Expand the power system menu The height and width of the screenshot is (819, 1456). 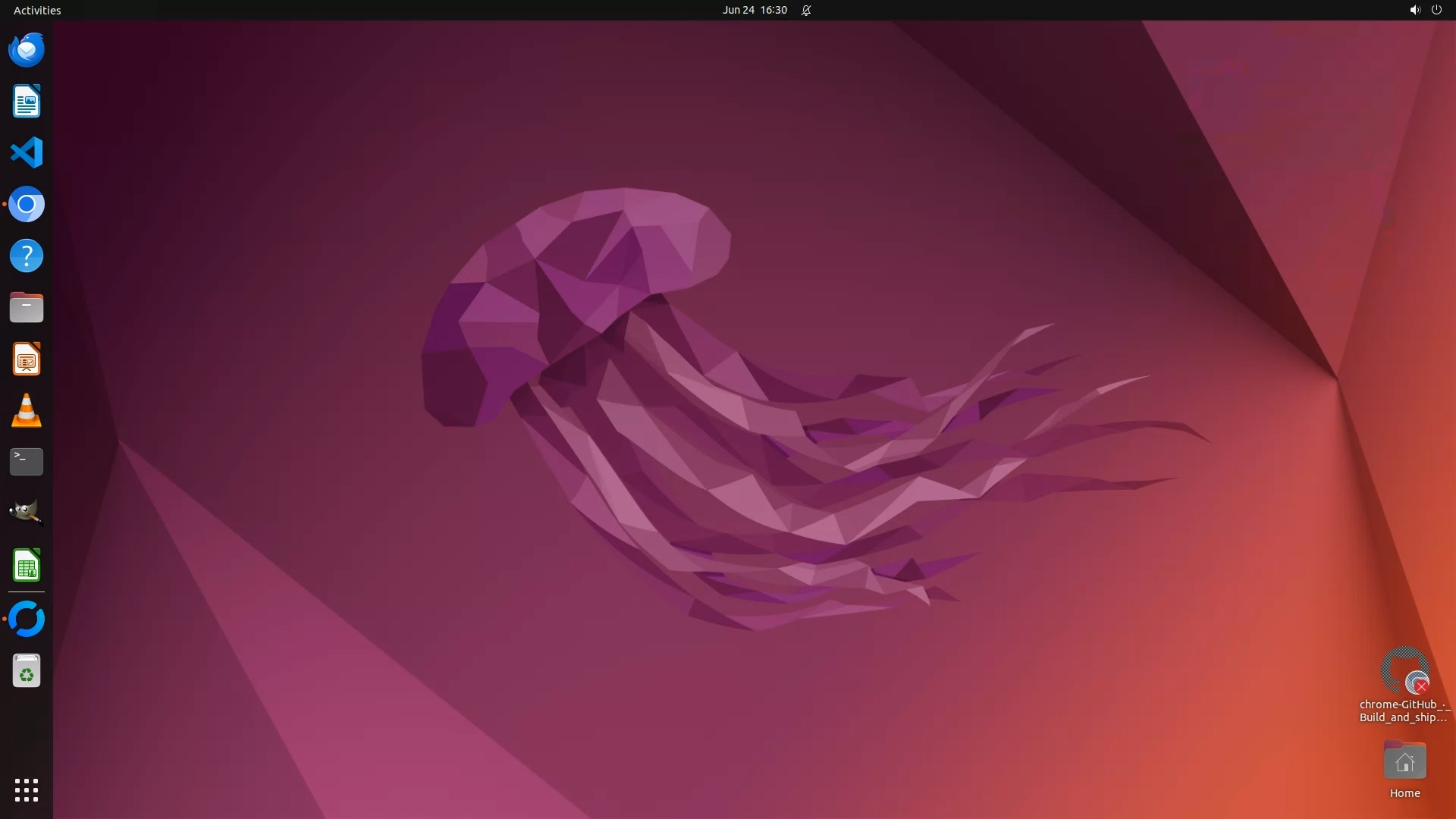coord(1436,10)
